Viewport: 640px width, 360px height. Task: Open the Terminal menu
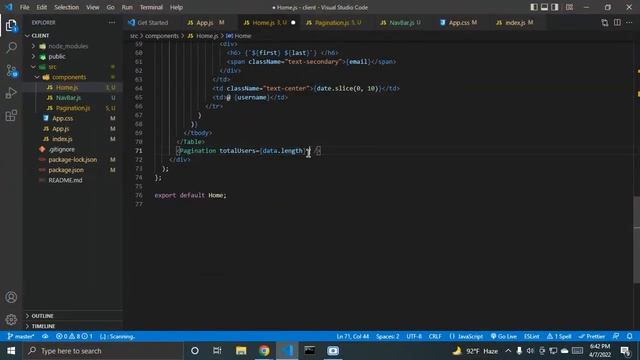tap(151, 7)
